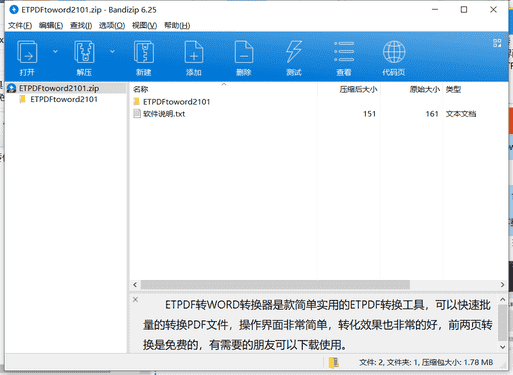Image resolution: width=513 pixels, height=375 pixels.
Task: Click the compressed size value 151
Action: tap(369, 114)
